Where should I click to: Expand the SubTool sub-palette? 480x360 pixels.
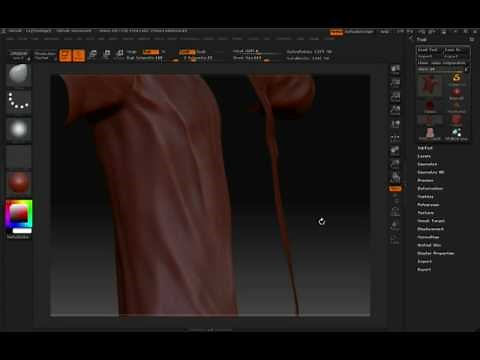[425, 148]
